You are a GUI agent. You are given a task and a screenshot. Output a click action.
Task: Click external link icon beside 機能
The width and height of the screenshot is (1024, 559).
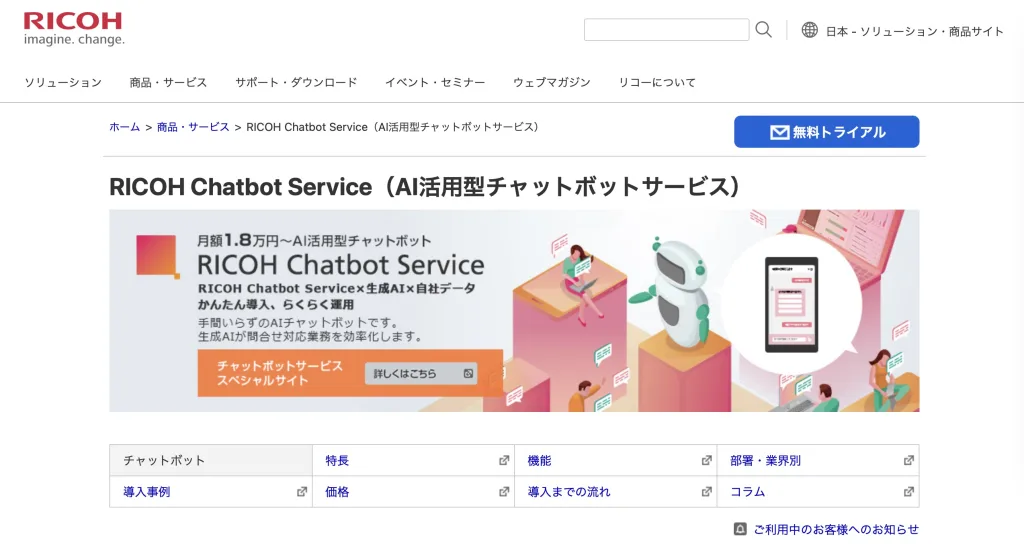[707, 460]
